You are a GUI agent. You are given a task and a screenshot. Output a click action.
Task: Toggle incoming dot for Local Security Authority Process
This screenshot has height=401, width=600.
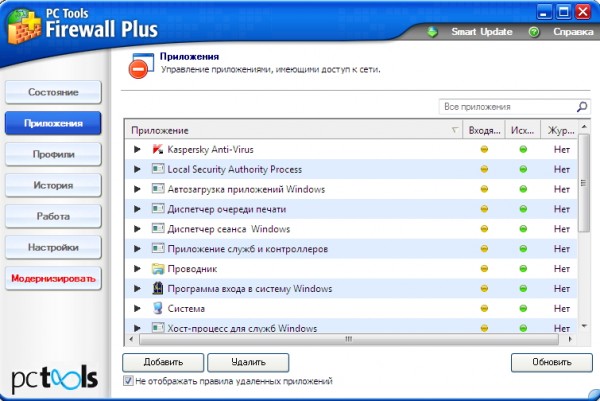(x=484, y=169)
